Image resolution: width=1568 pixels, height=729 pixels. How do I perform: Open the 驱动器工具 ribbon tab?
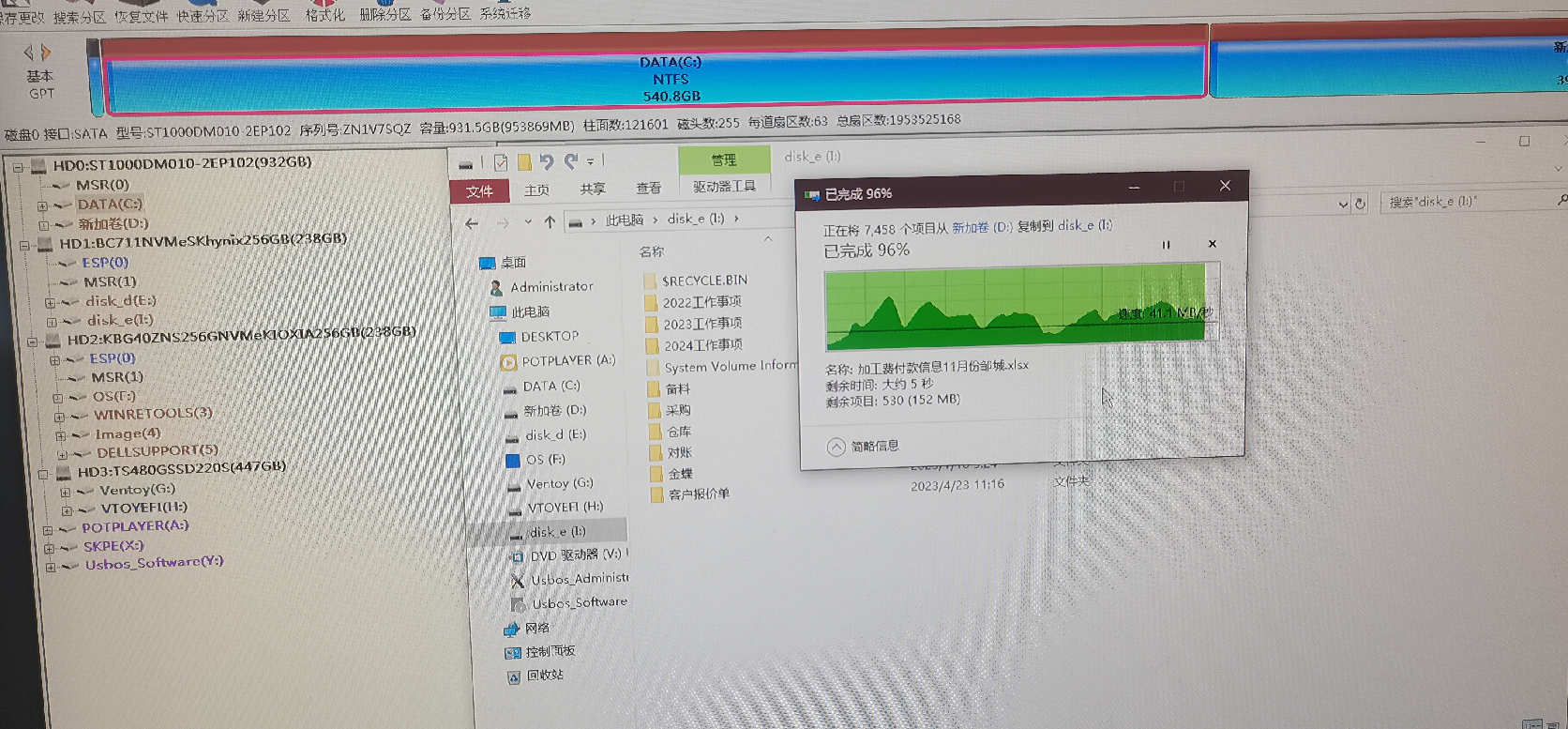tap(725, 186)
